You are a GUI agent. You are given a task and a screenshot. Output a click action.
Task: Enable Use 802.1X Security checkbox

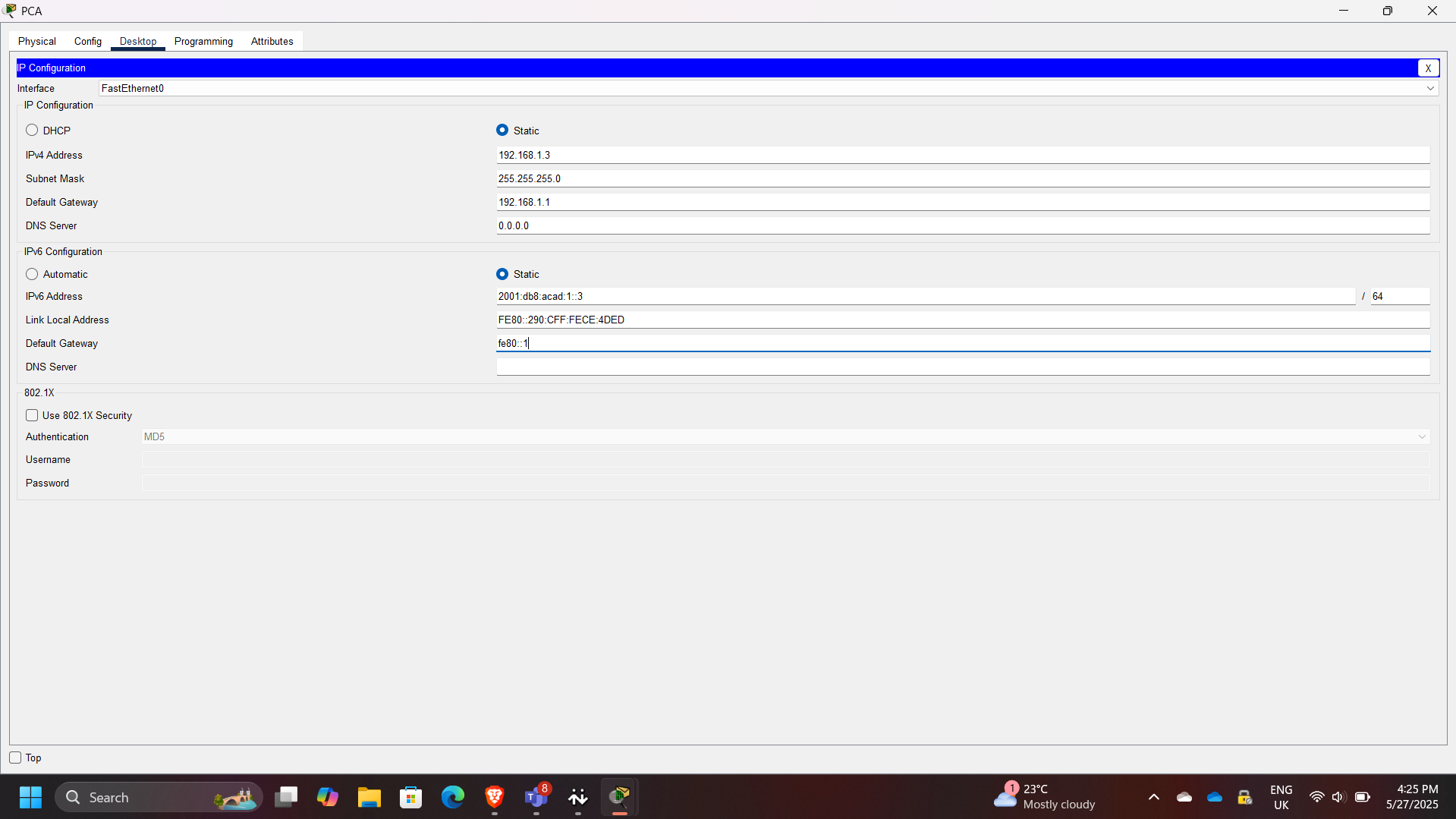point(32,415)
